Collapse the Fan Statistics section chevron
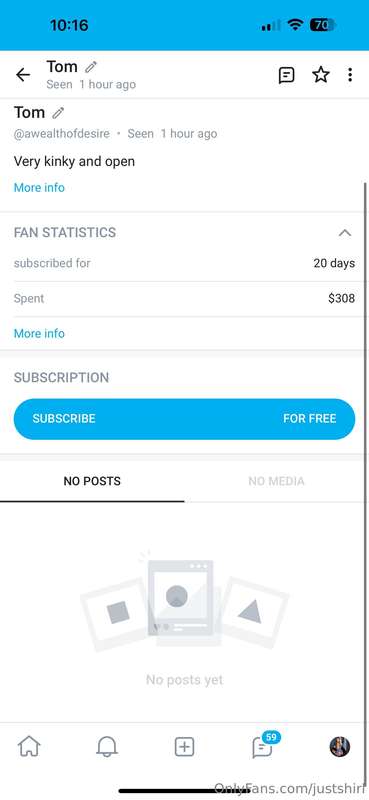This screenshot has width=369, height=800. click(345, 233)
